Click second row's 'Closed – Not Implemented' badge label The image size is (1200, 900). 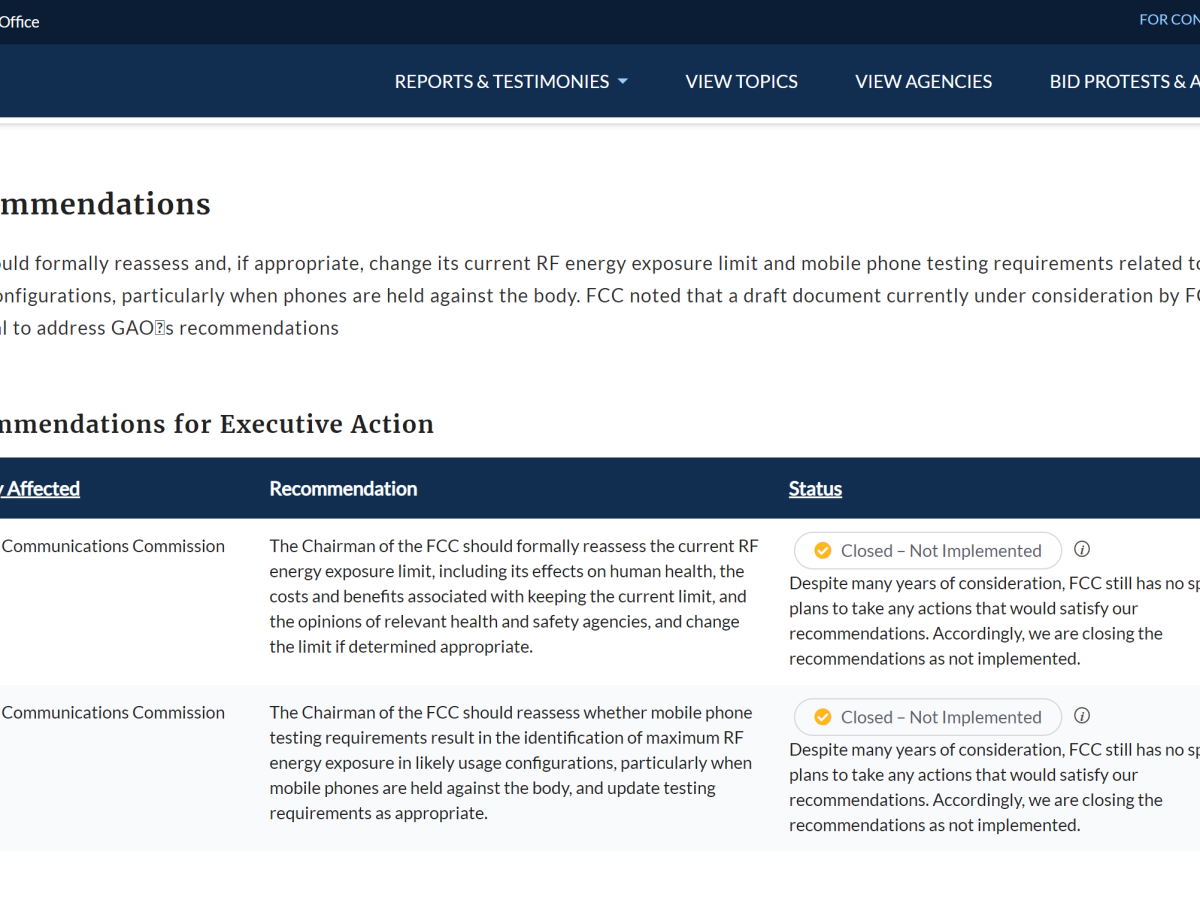tap(941, 717)
